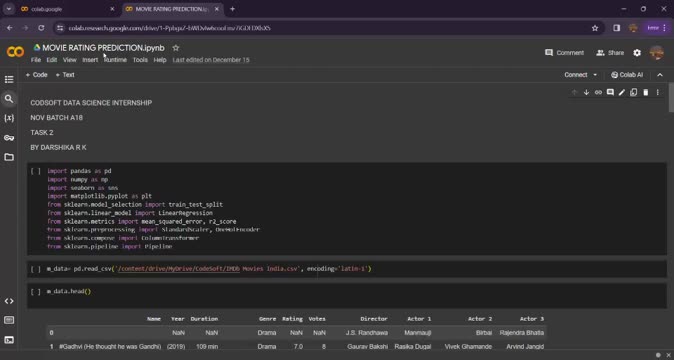
Task: Open the Table of contents sidebar icon
Action: [9, 79]
